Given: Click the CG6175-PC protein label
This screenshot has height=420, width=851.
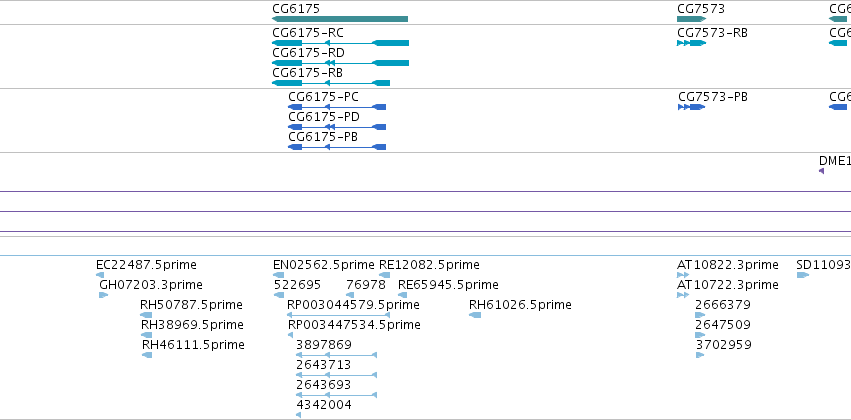Looking at the screenshot, I should (x=323, y=97).
